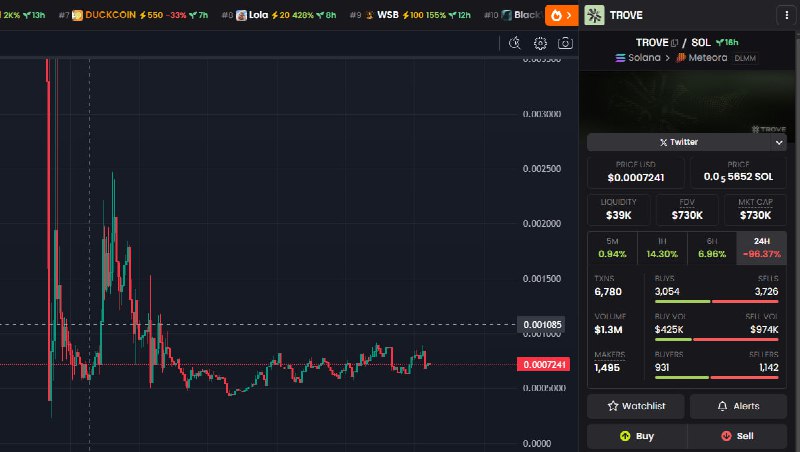Select the 1H timeframe stats
The height and width of the screenshot is (452, 800).
click(x=662, y=248)
